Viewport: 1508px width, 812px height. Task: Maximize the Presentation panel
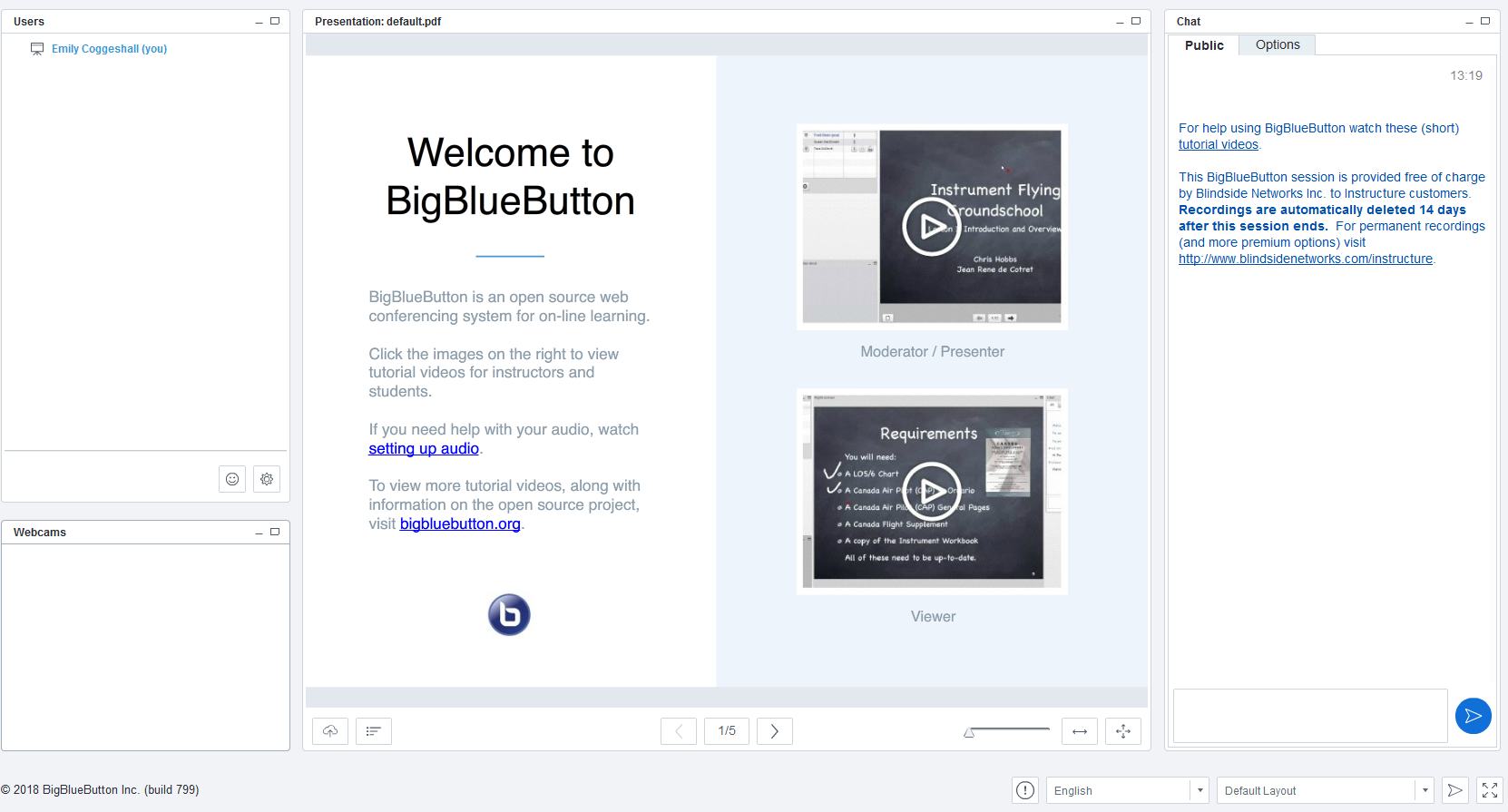point(1135,21)
